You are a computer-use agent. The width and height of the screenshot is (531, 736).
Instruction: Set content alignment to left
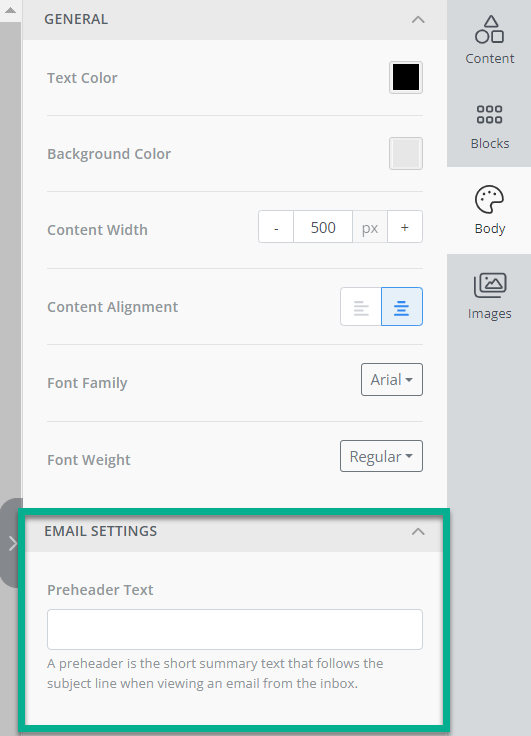(361, 307)
